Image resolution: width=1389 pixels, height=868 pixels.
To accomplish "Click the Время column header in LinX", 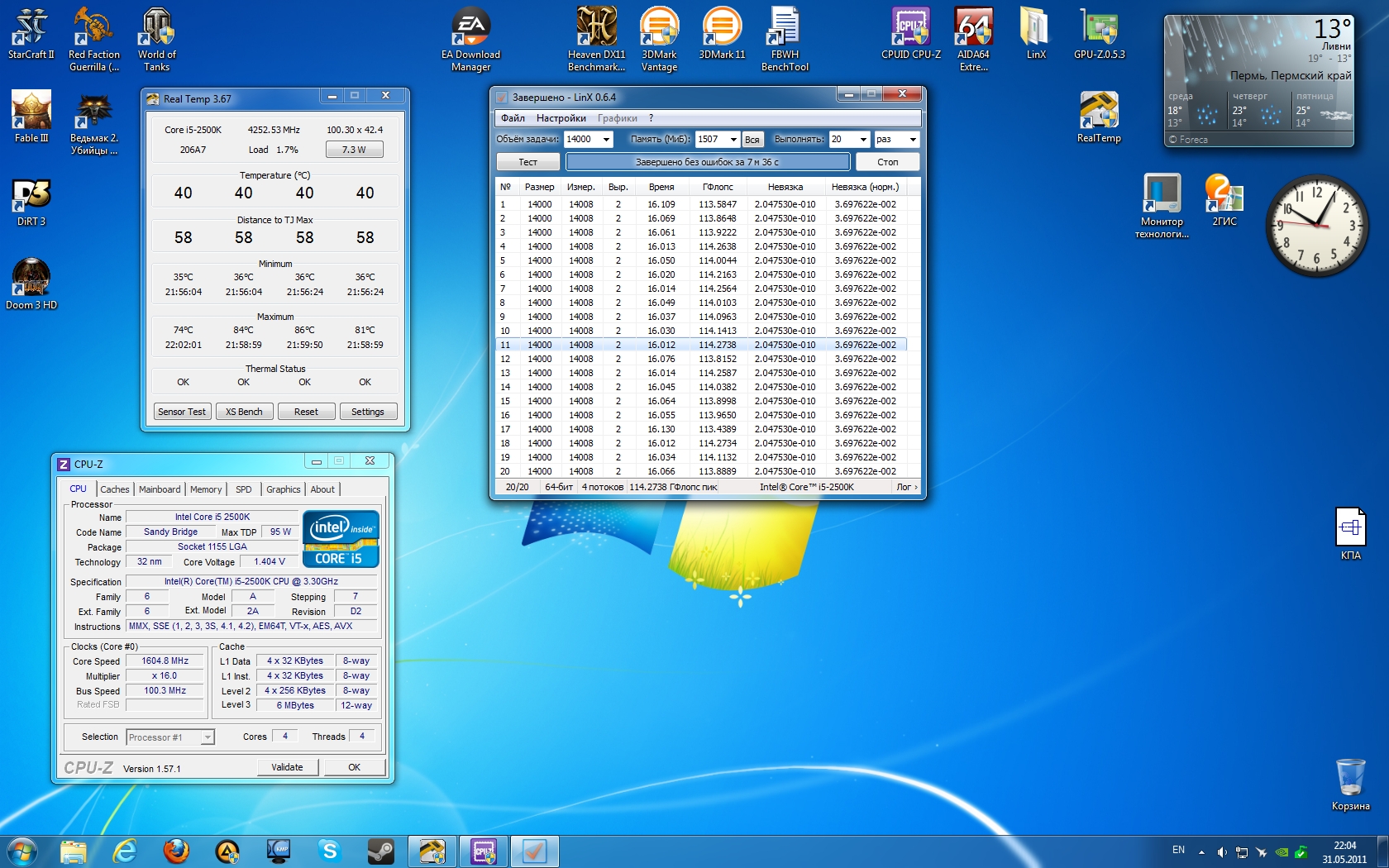I will [661, 187].
